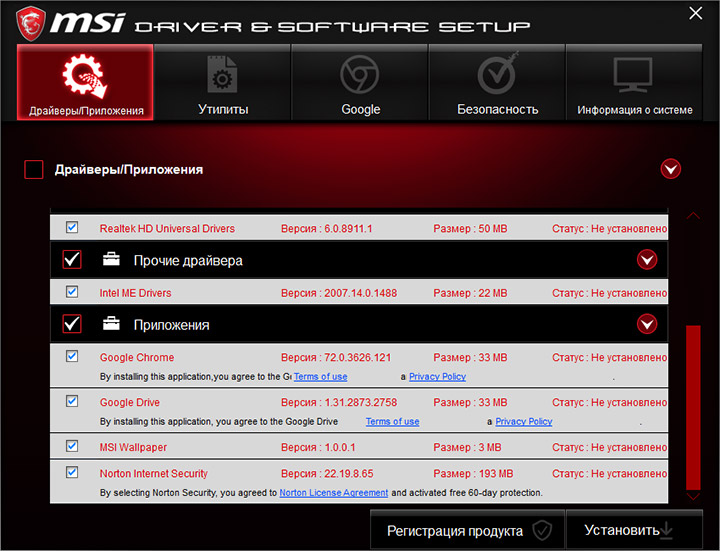
Task: Click version text 2007.14.0.1488
Action: [x=360, y=293]
